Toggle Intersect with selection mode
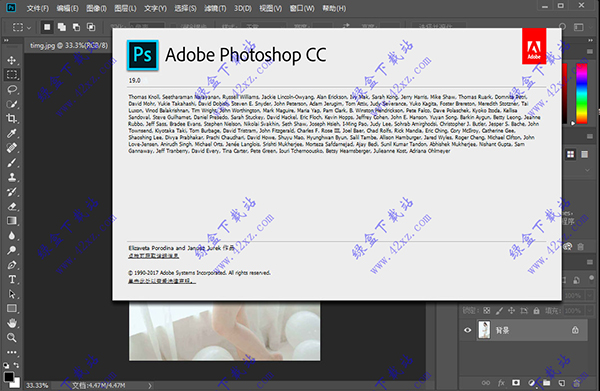The width and height of the screenshot is (600, 391). [x=91, y=27]
